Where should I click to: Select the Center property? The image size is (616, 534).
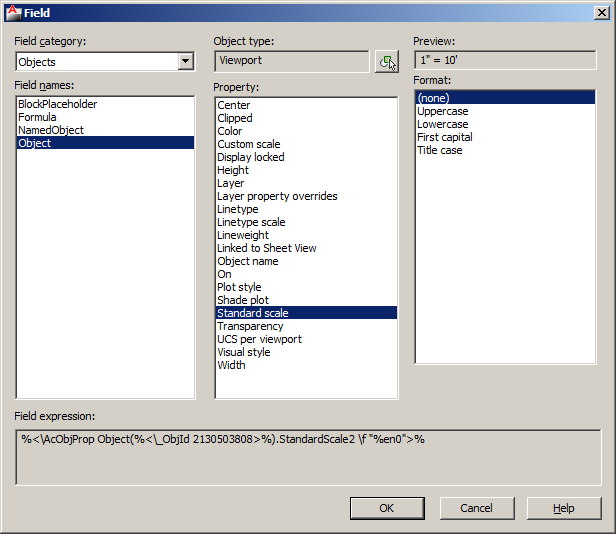[306, 105]
